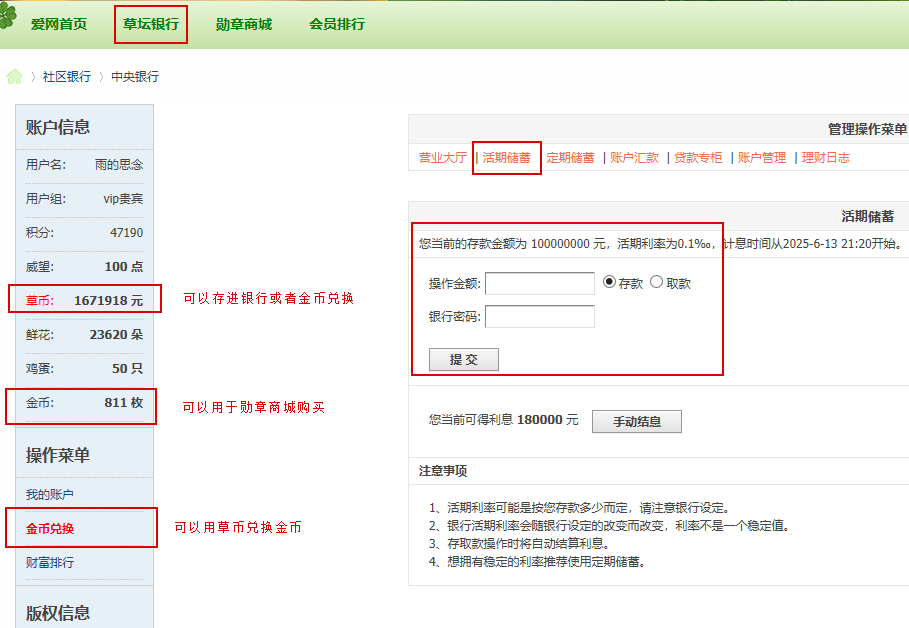Click the 版权信息 panel heading
This screenshot has height=628, width=909.
coord(57,613)
